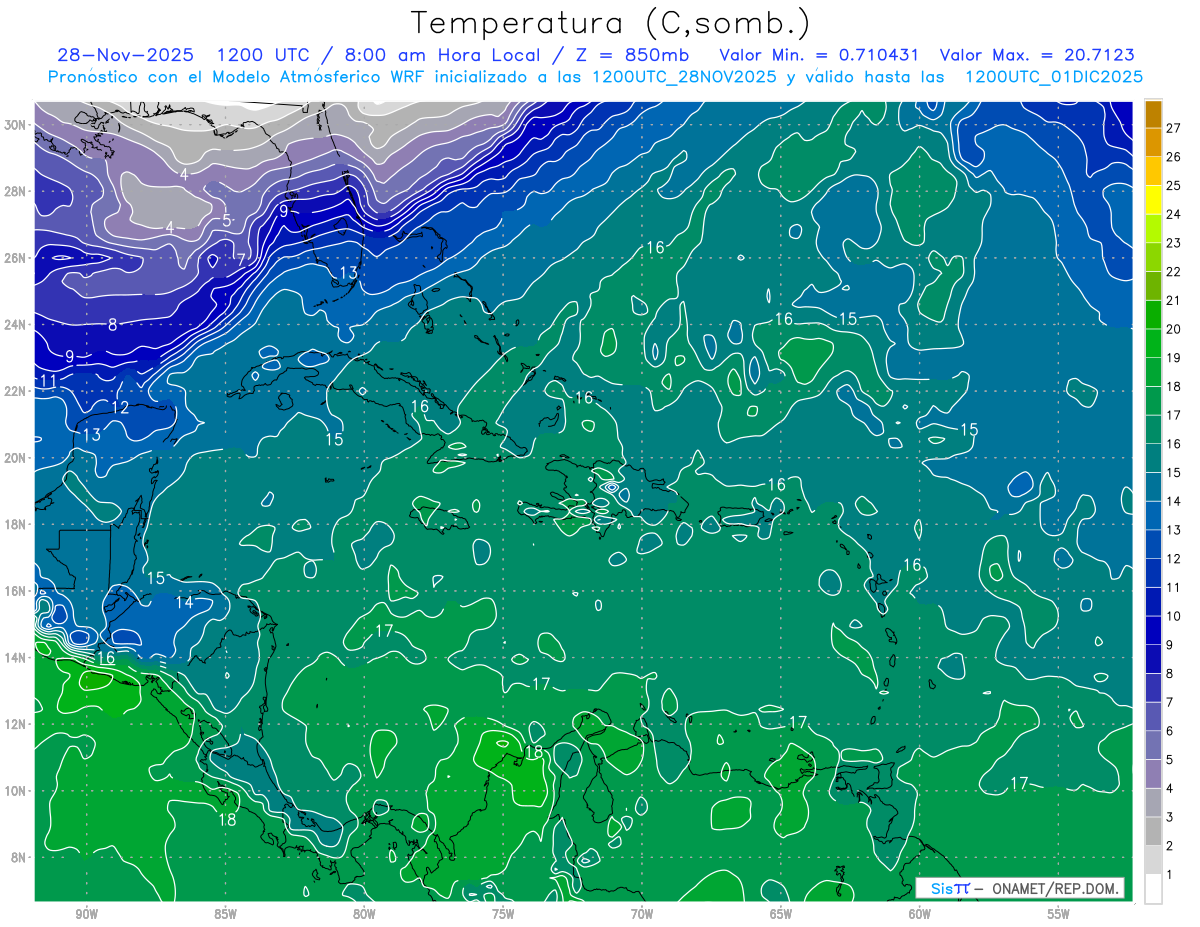Click the 90W longitude axis label
Image resolution: width=1200 pixels, height=927 pixels.
tap(86, 914)
